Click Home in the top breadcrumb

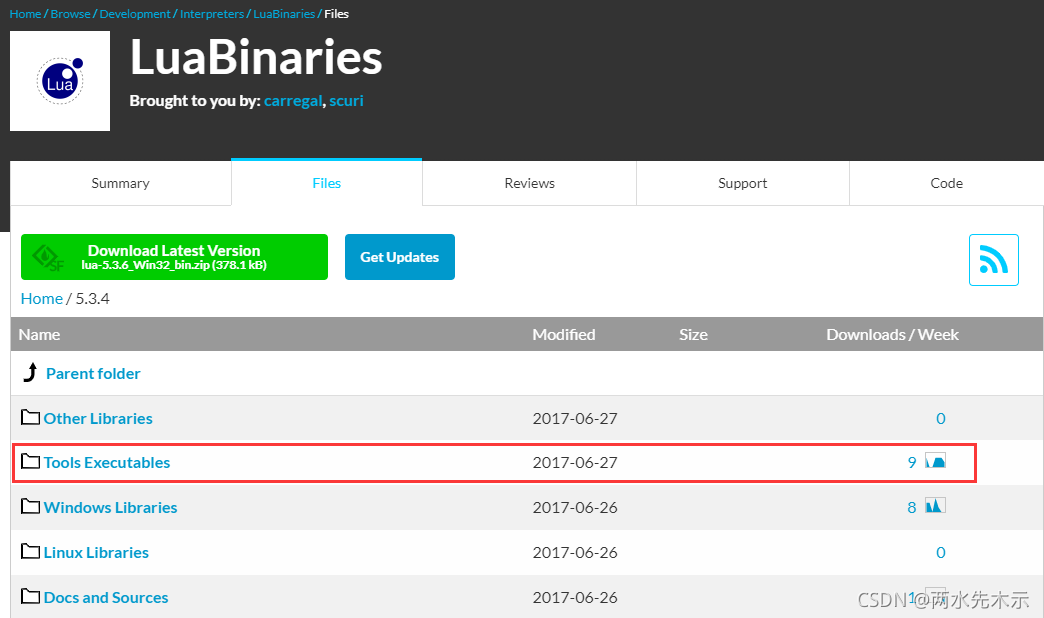click(25, 14)
